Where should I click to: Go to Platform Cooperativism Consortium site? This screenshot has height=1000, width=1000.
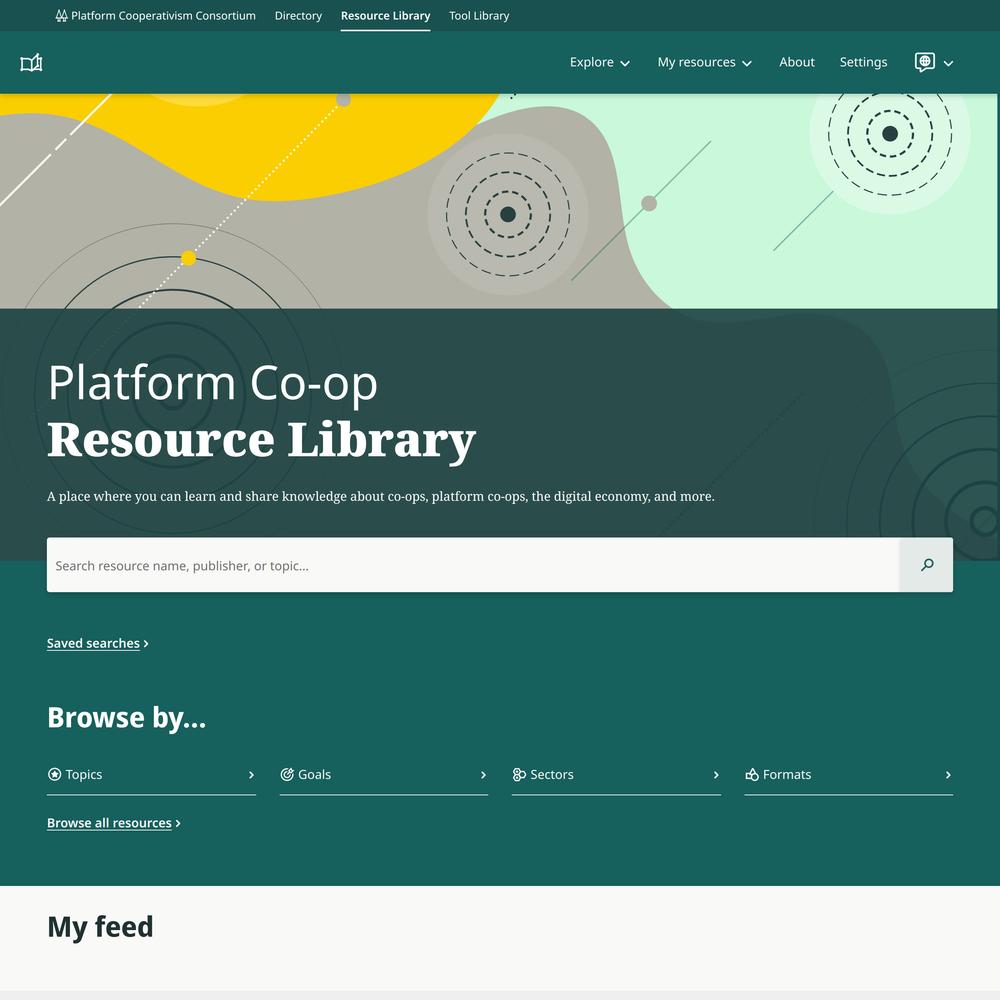156,15
